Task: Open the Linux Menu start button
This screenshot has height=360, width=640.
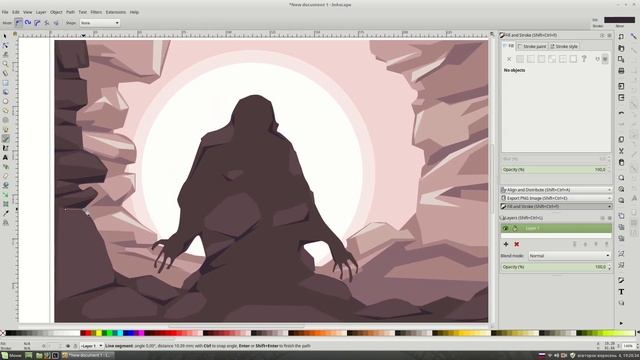Action: [12, 356]
